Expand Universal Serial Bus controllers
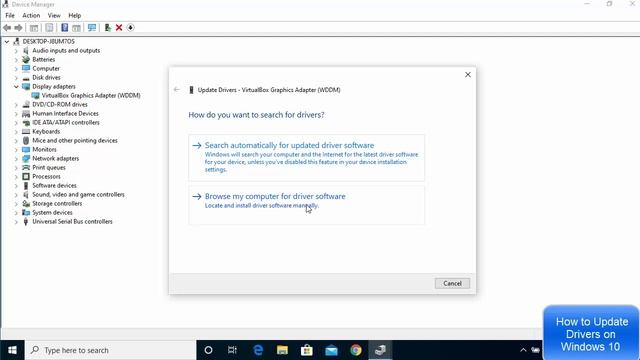640x360 pixels. point(16,222)
